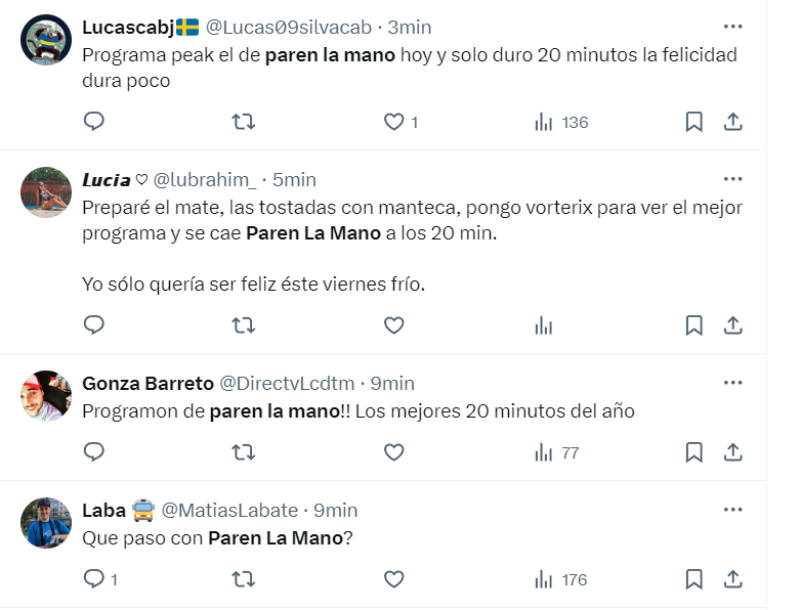Click Lucia's profile avatar
Image resolution: width=800 pixels, height=610 pixels.
pyautogui.click(x=46, y=192)
